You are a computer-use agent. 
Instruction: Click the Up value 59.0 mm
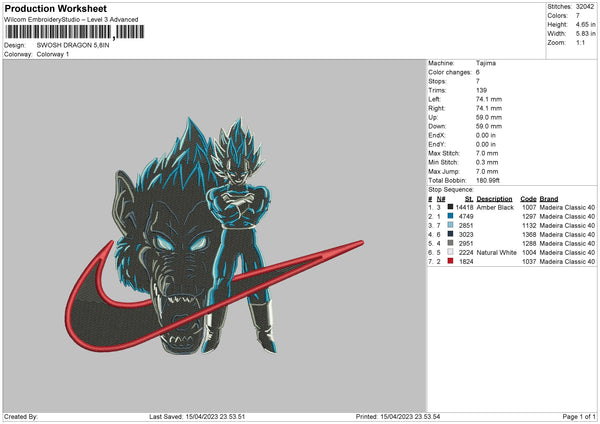(x=489, y=117)
